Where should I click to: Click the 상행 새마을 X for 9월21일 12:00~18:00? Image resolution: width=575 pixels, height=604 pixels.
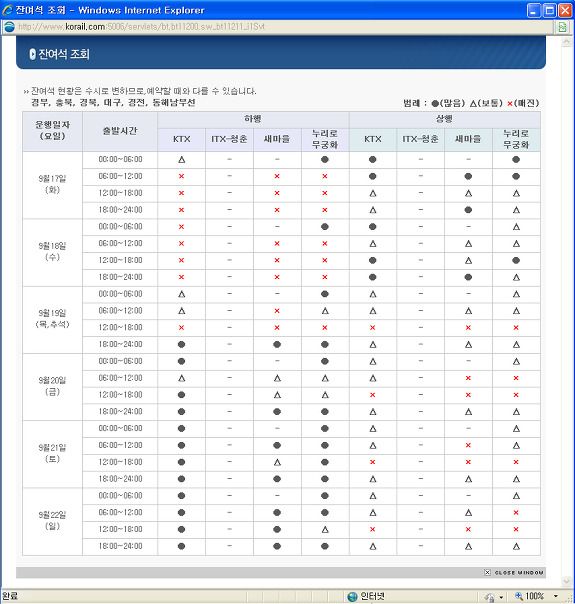(468, 462)
